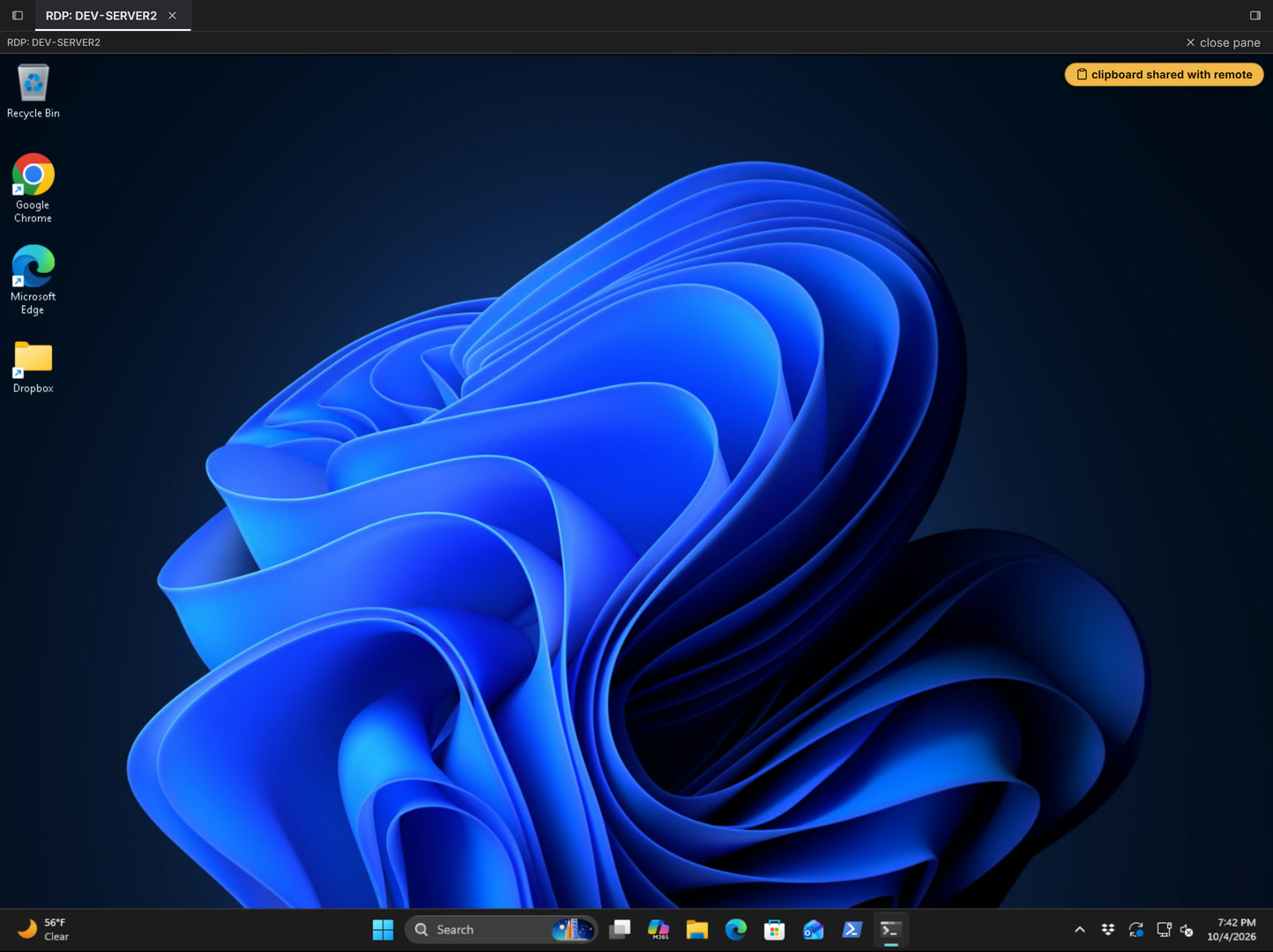
Task: Open the clock and date flyout
Action: 1232,929
